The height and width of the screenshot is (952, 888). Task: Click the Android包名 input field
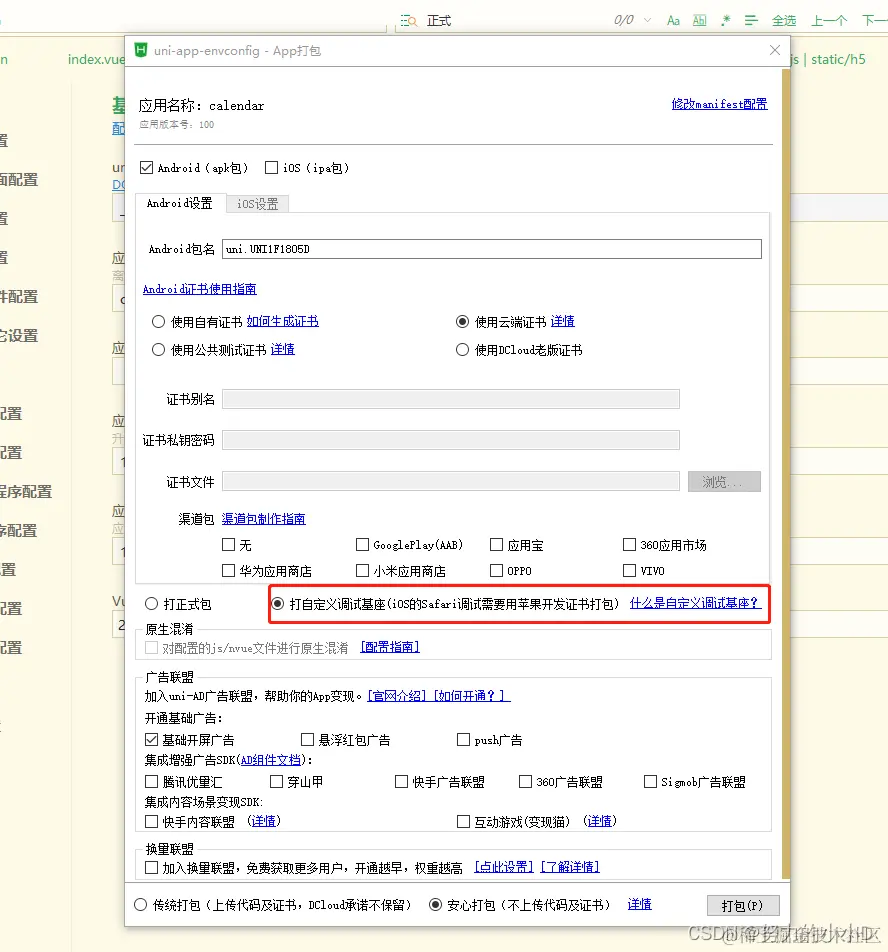pos(492,249)
